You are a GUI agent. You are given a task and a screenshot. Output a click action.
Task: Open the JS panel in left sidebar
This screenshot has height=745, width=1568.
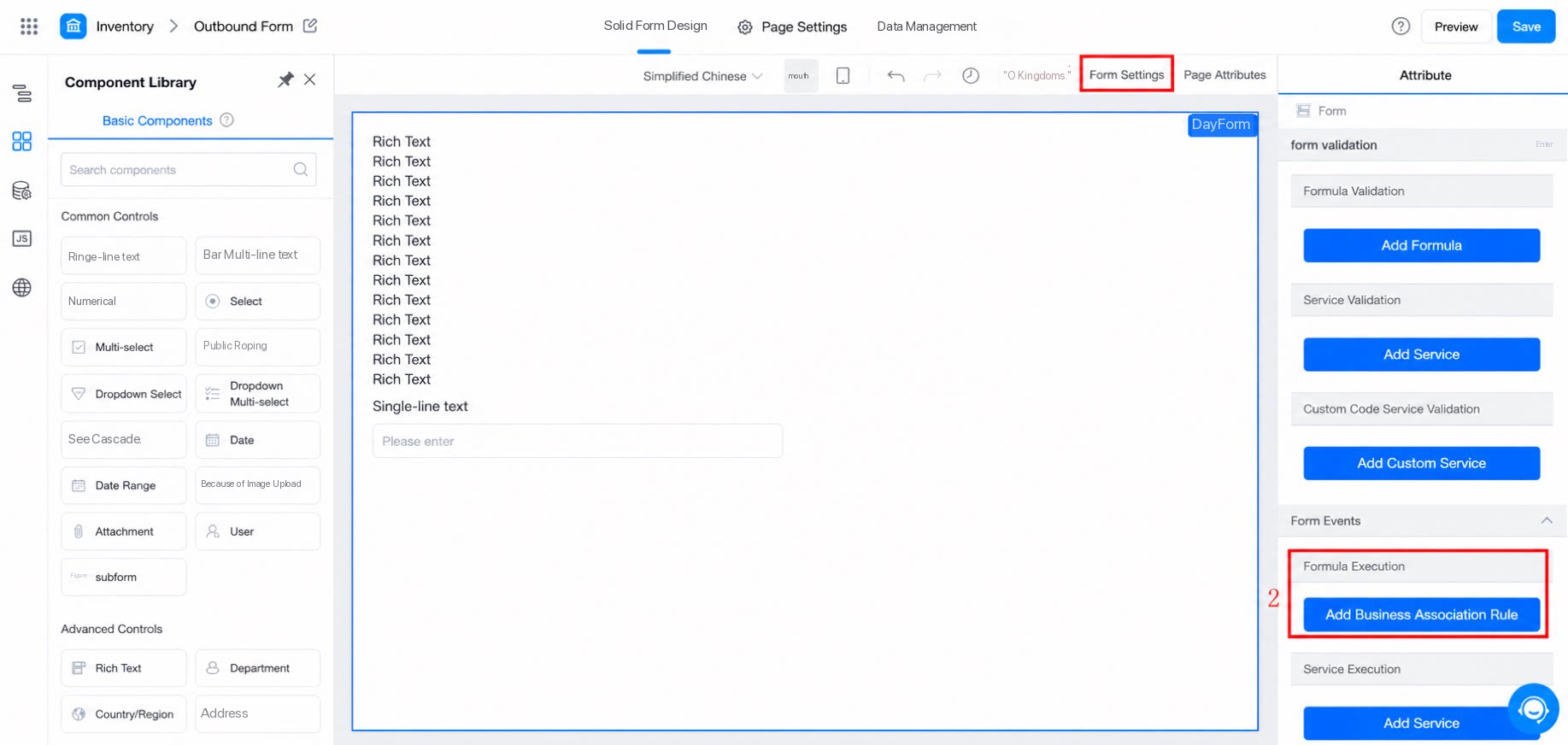click(x=22, y=238)
